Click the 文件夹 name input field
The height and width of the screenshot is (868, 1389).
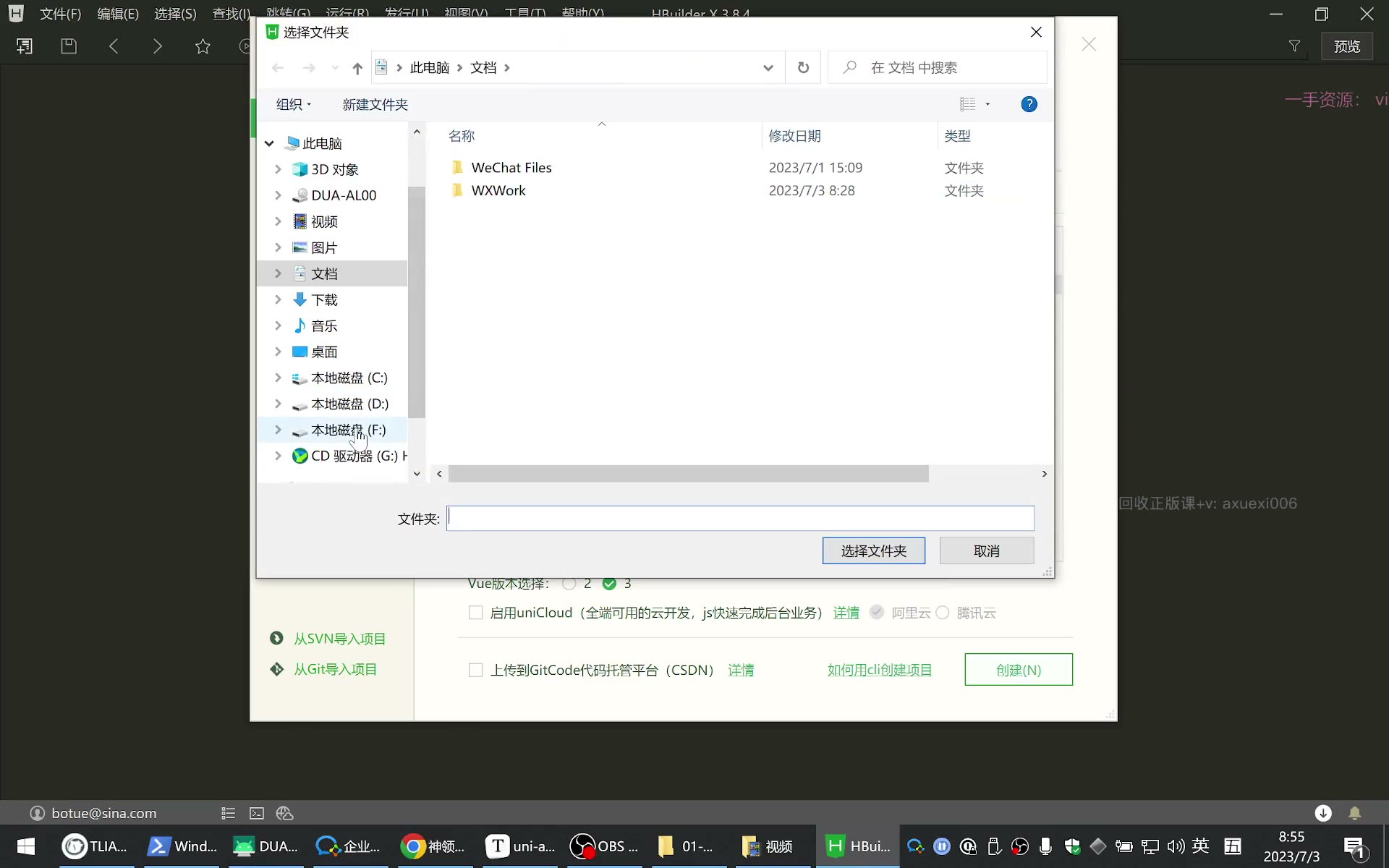(740, 518)
